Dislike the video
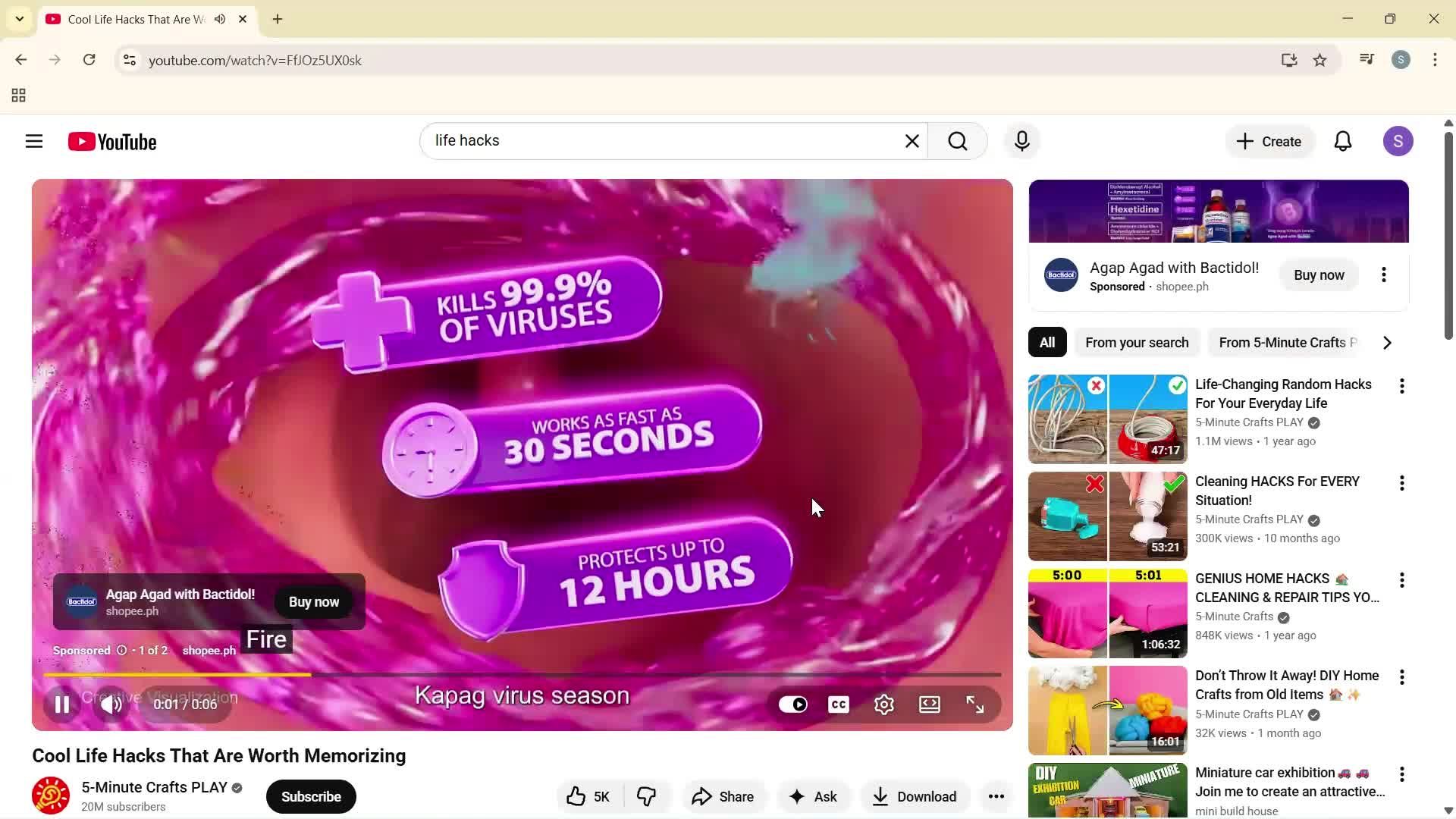Image resolution: width=1456 pixels, height=819 pixels. [646, 796]
